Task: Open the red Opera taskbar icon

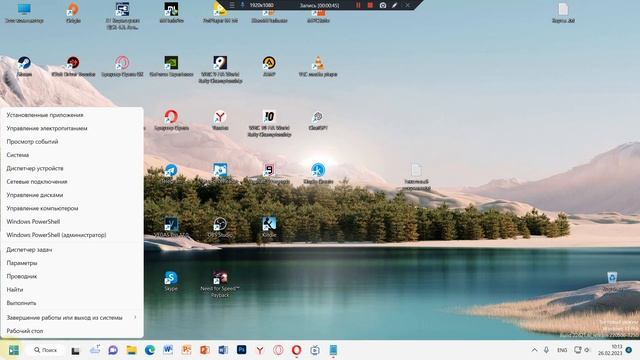Action: click(297, 350)
